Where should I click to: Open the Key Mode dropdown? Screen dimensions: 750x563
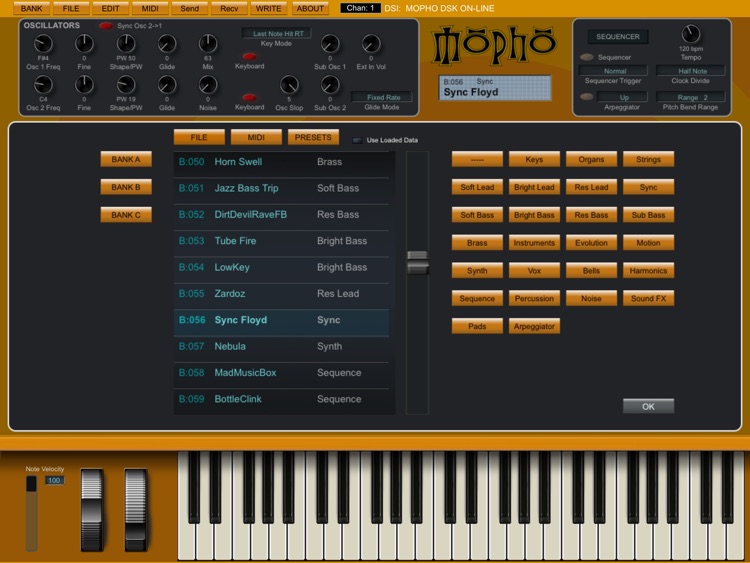276,33
